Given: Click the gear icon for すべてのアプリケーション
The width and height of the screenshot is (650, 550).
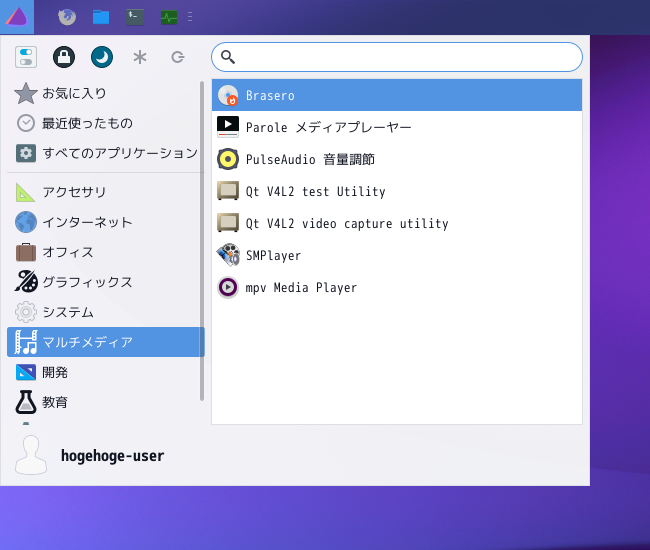Looking at the screenshot, I should point(26,153).
